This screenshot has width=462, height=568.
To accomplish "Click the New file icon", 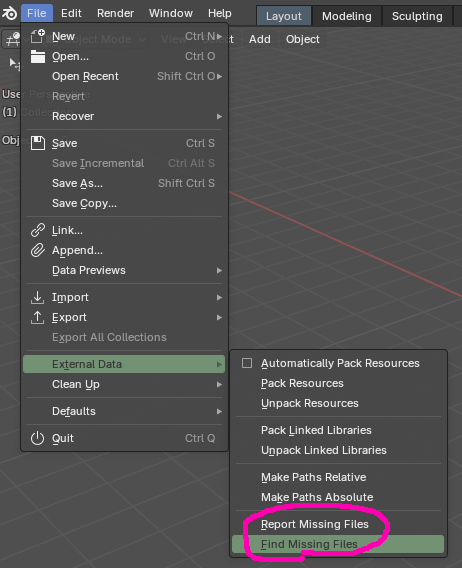I will tap(38, 36).
